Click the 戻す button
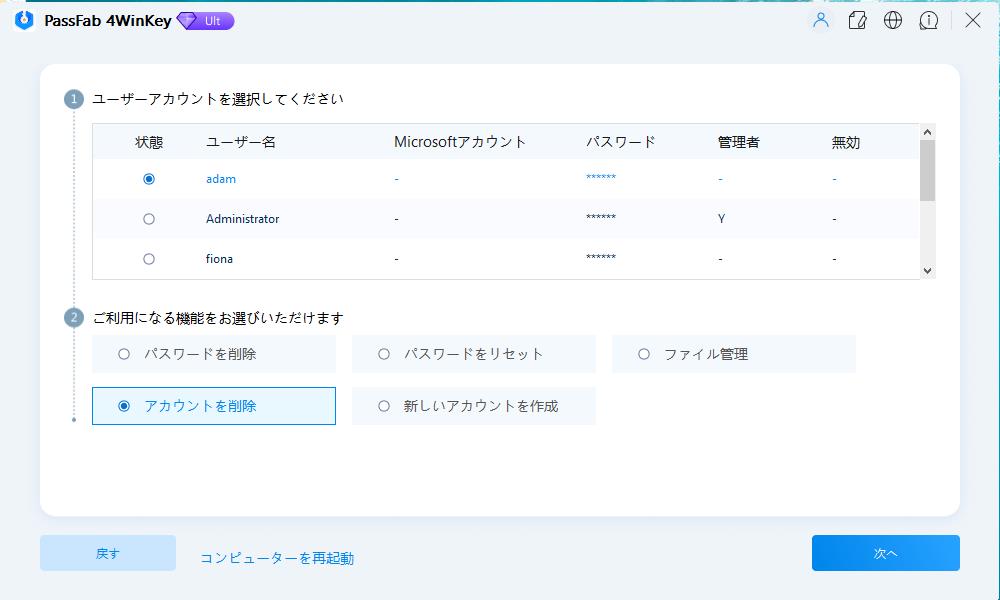Screen dimensions: 1000x600 pyautogui.click(x=108, y=553)
